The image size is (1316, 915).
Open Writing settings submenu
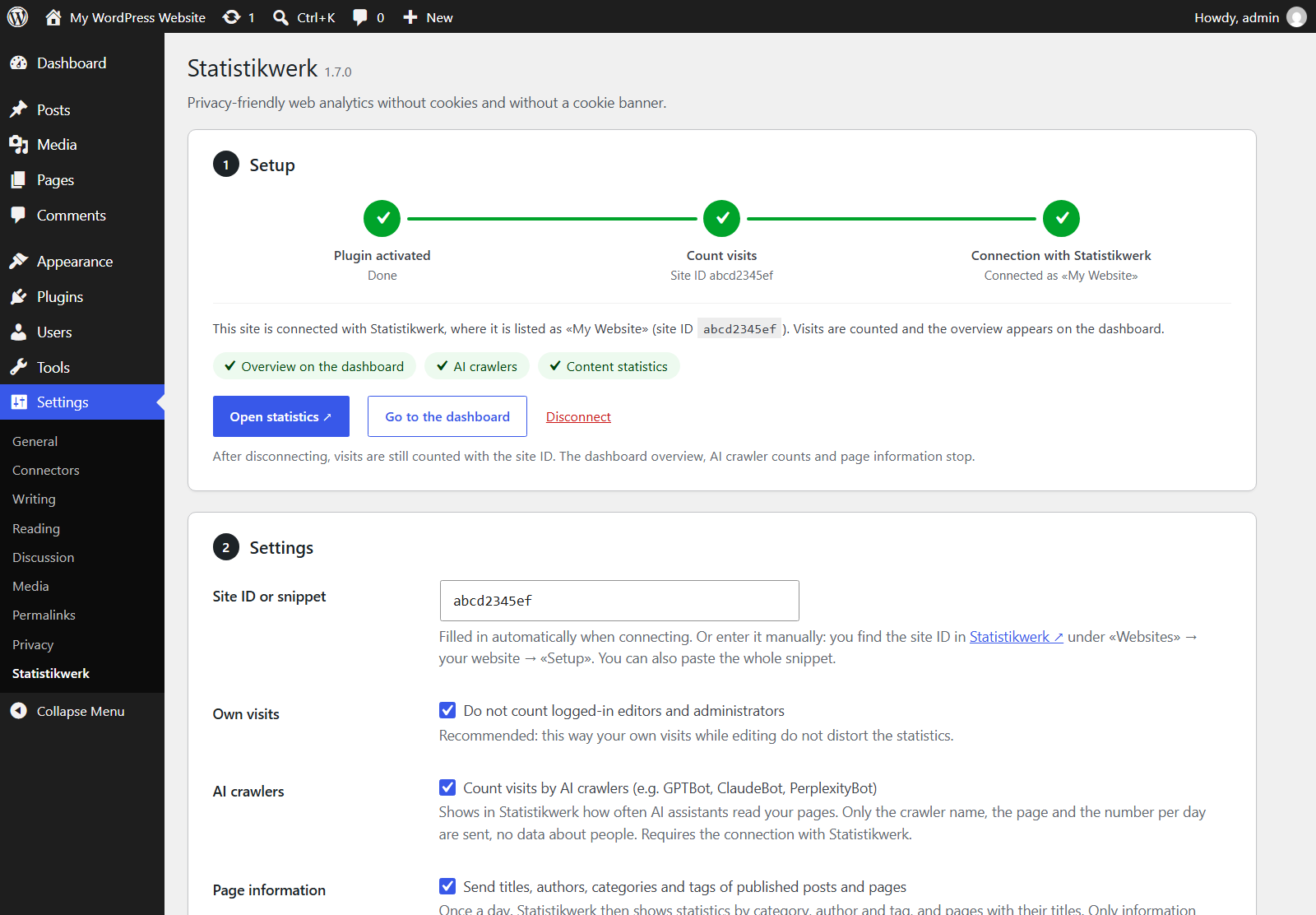pos(34,499)
